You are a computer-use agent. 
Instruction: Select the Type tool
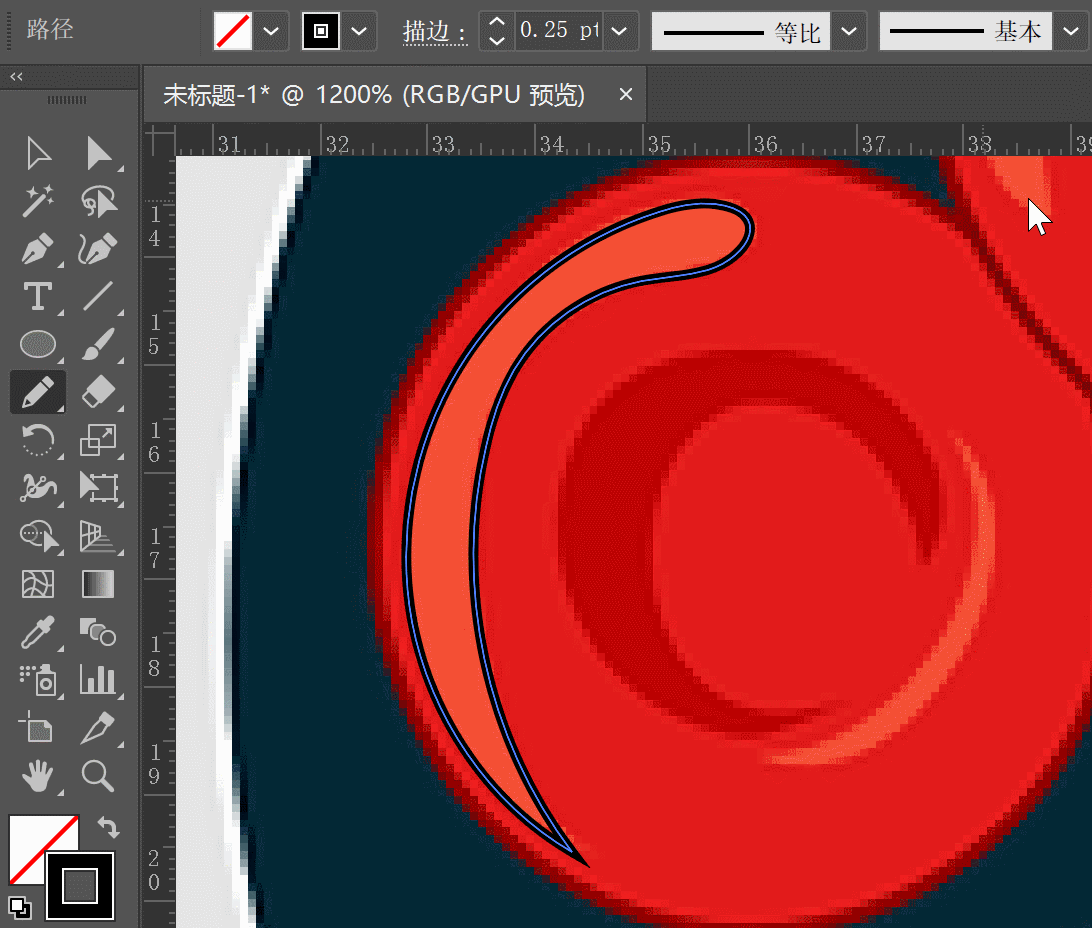coord(38,297)
